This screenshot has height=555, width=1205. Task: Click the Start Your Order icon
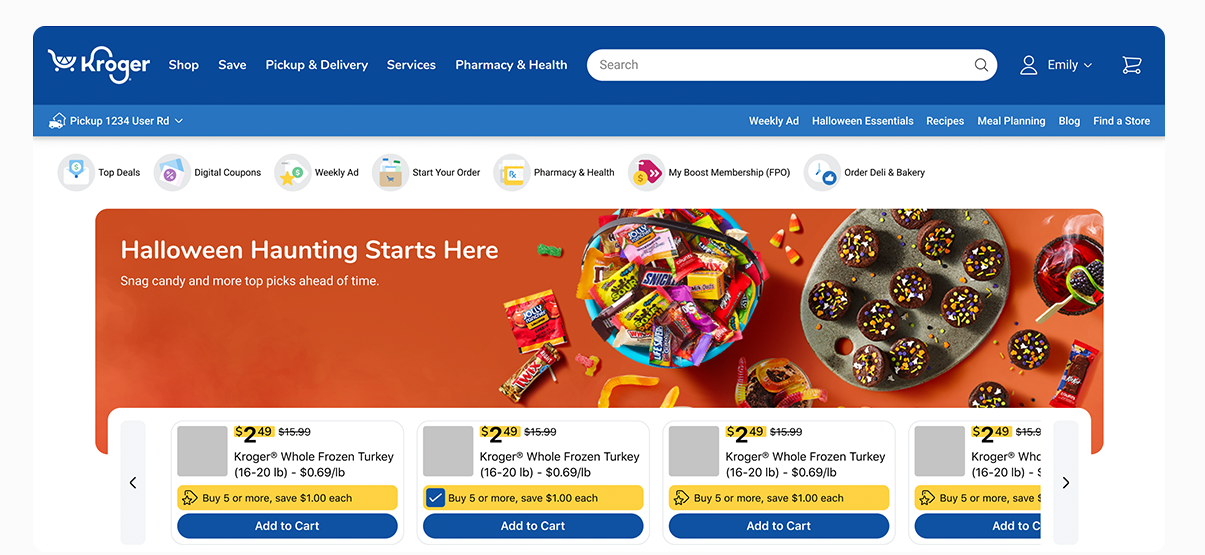[x=390, y=173]
